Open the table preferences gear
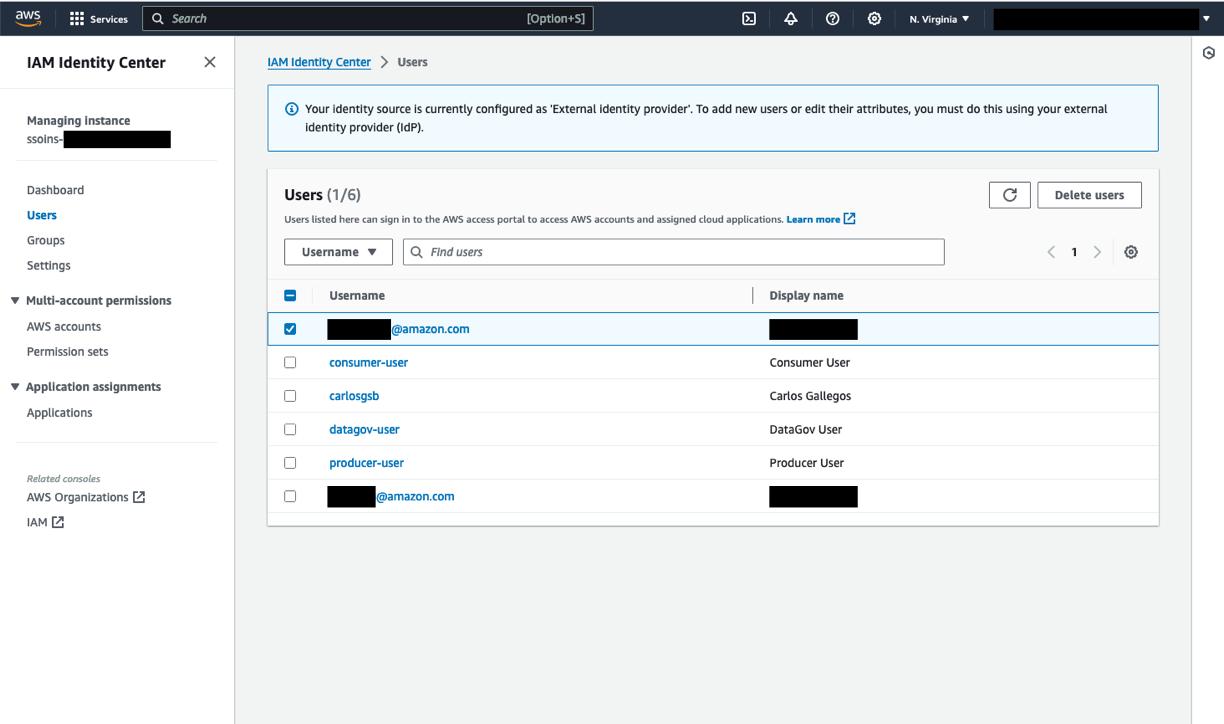This screenshot has width=1224, height=724. tap(1131, 252)
